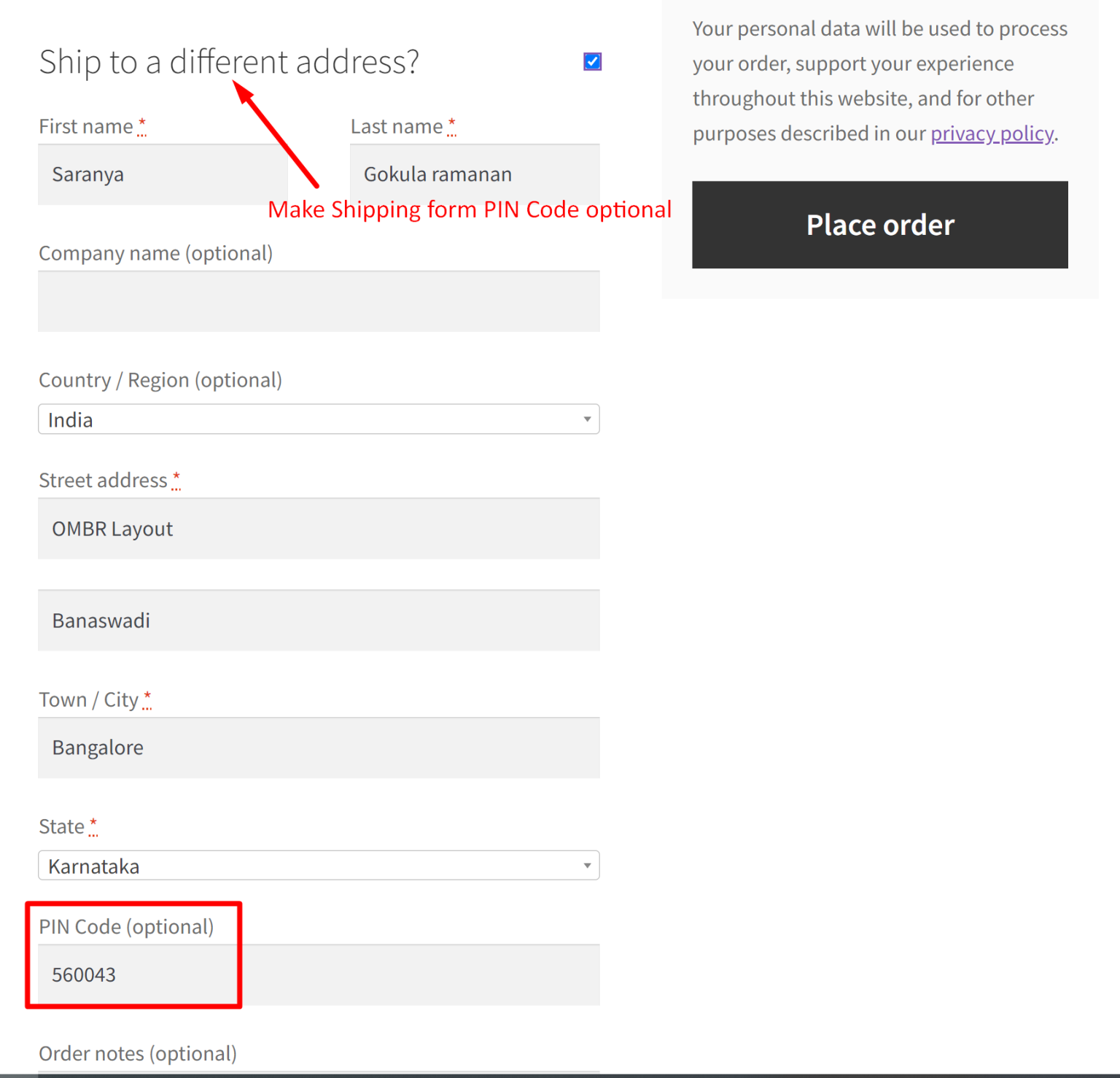Open the privacy policy link
1120x1078 pixels.
point(992,133)
